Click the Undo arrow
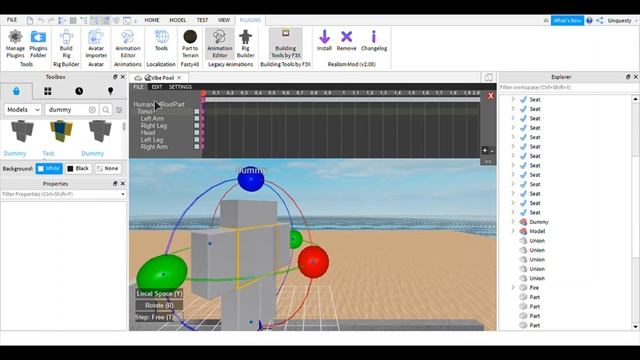The image size is (640, 360). [x=40, y=20]
